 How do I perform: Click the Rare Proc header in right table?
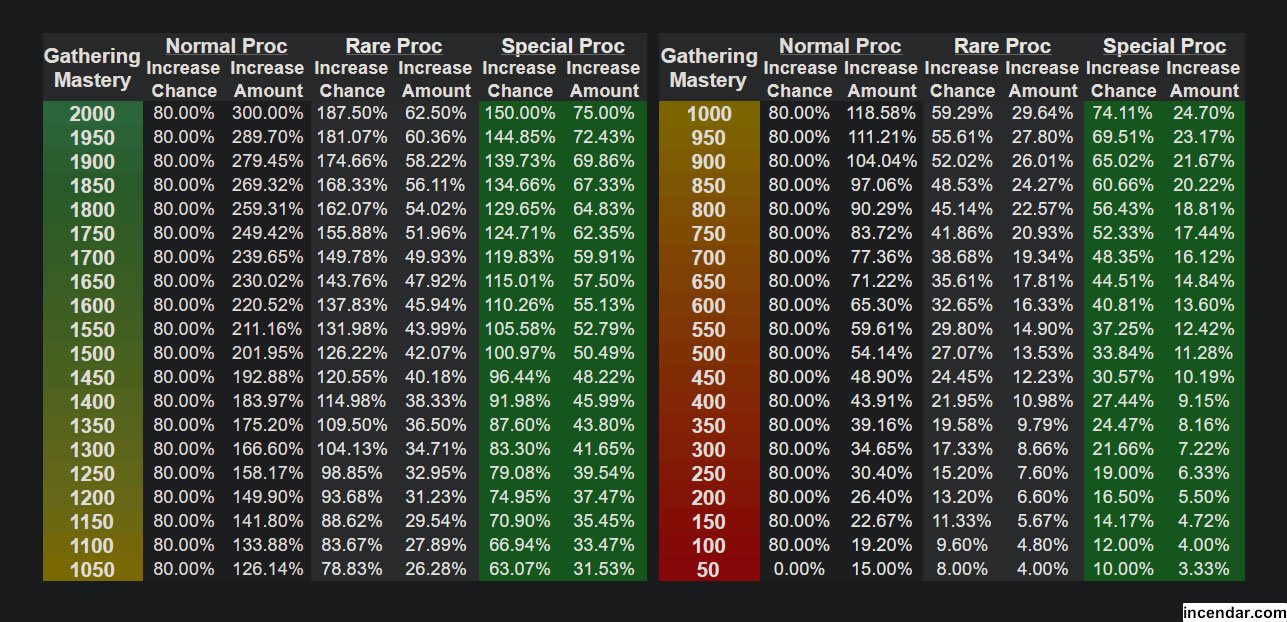click(1002, 46)
